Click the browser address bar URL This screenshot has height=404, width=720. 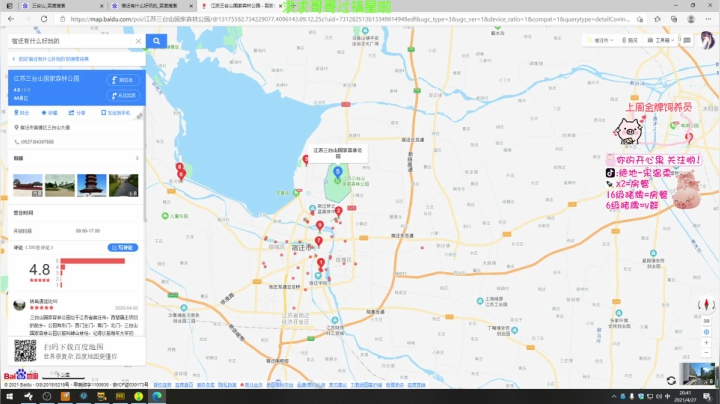point(349,19)
